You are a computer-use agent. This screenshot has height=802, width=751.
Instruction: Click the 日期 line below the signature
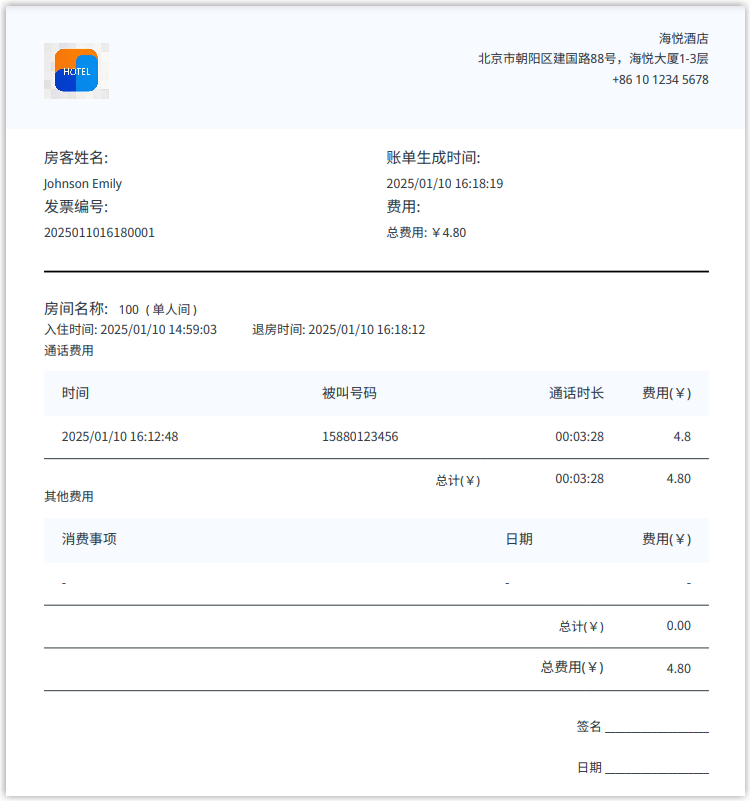pos(656,768)
